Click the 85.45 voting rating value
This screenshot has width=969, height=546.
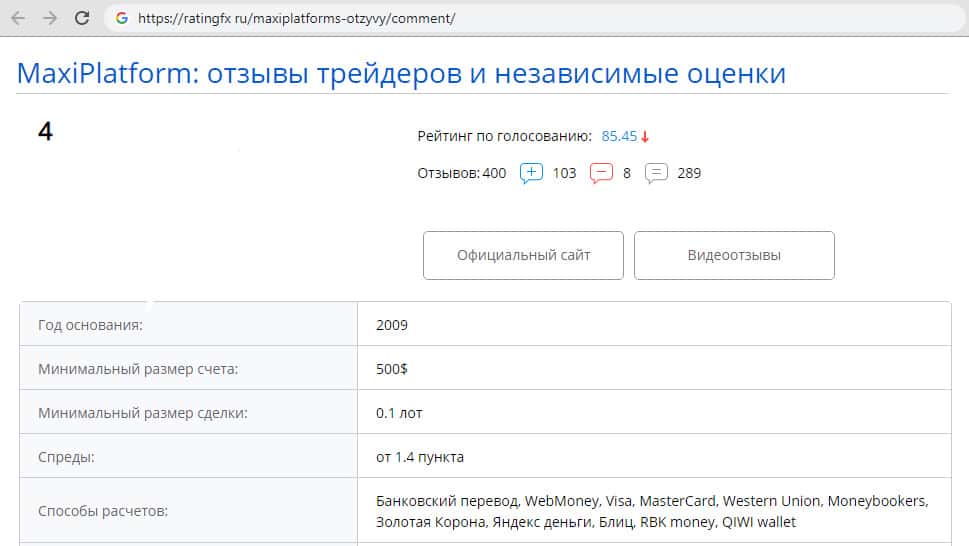619,136
